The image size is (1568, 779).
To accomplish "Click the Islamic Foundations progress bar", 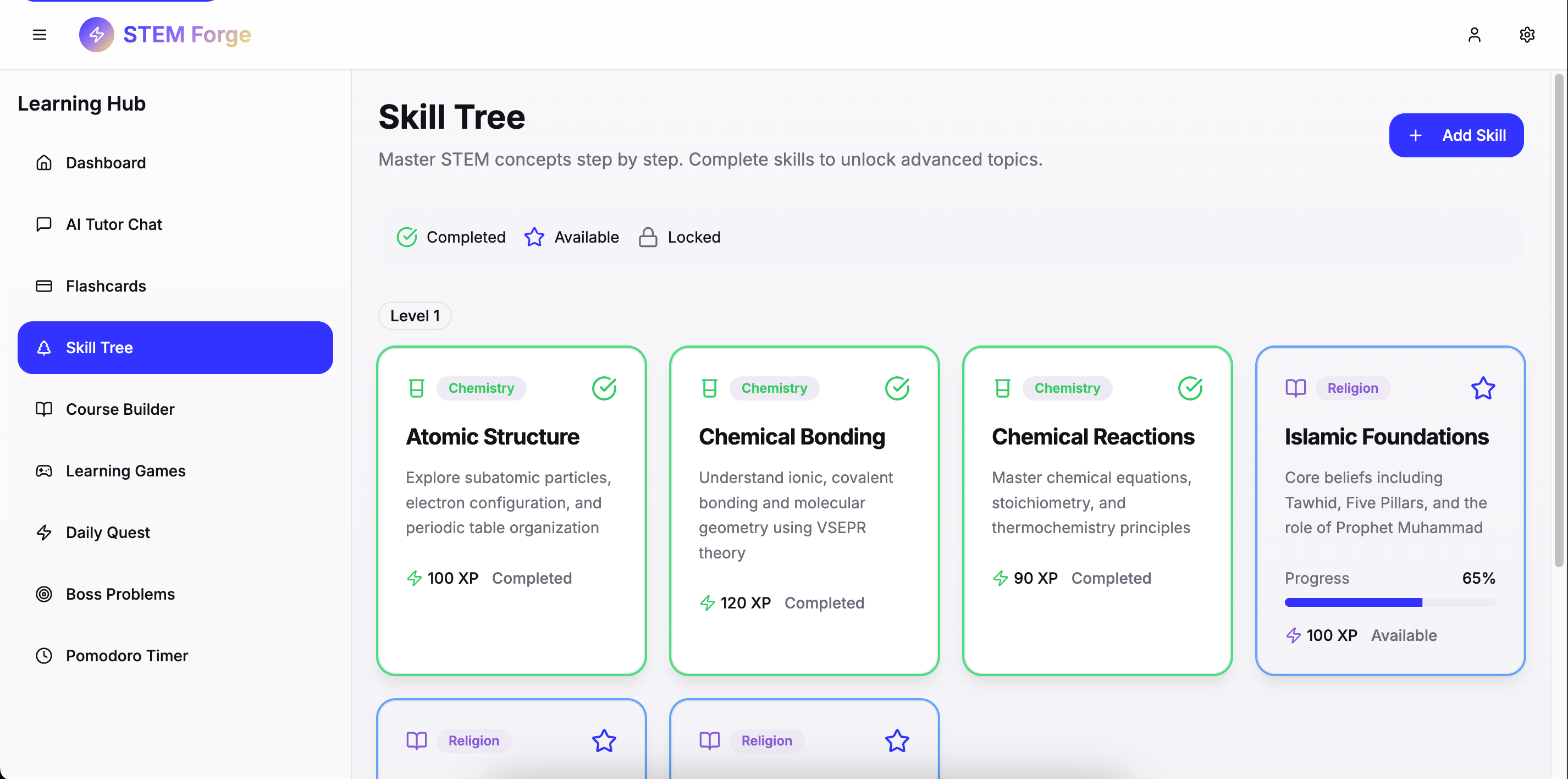I will 1390,602.
